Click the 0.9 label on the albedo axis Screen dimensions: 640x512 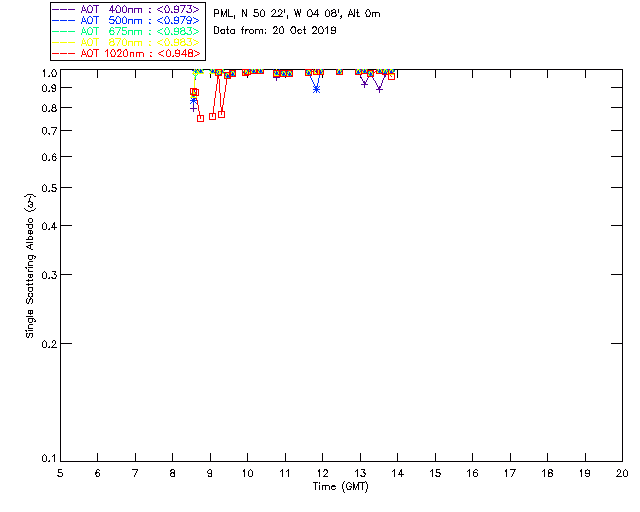click(x=49, y=88)
